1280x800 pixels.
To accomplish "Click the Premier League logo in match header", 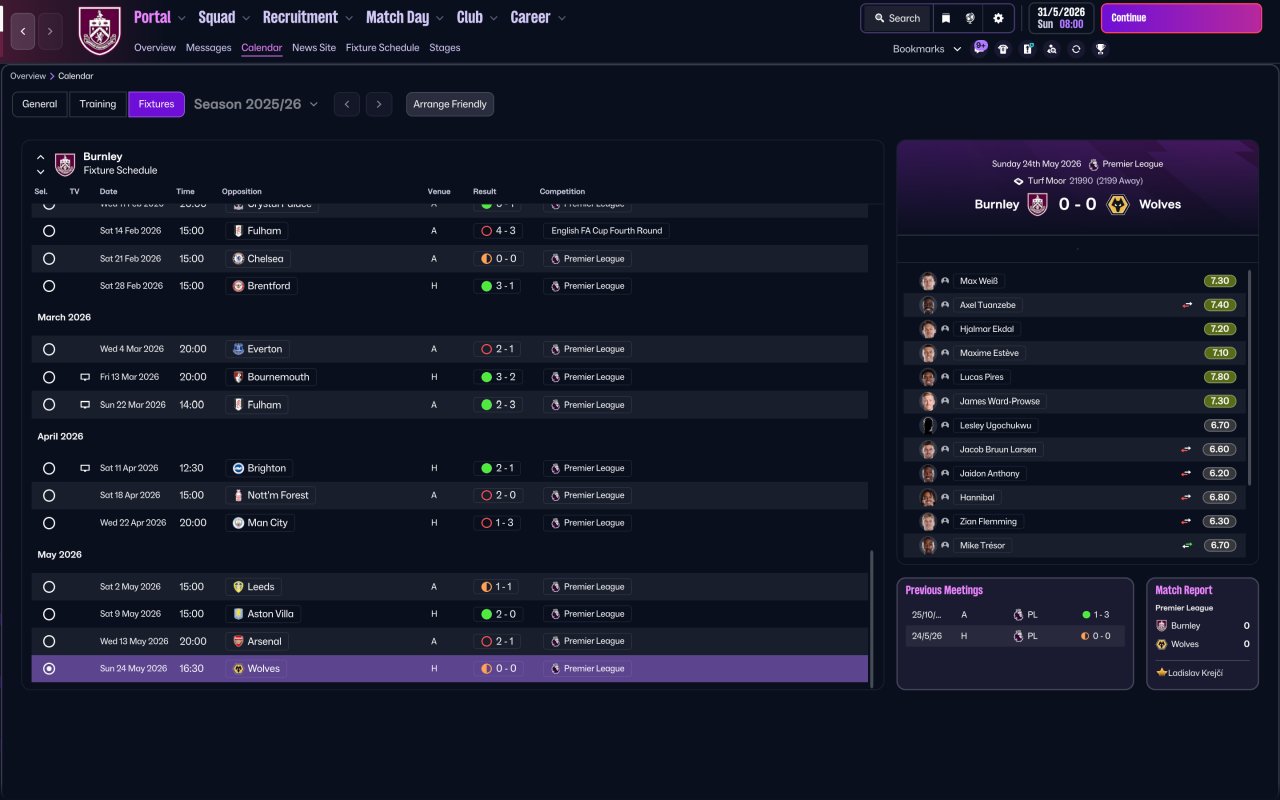I will click(1093, 164).
